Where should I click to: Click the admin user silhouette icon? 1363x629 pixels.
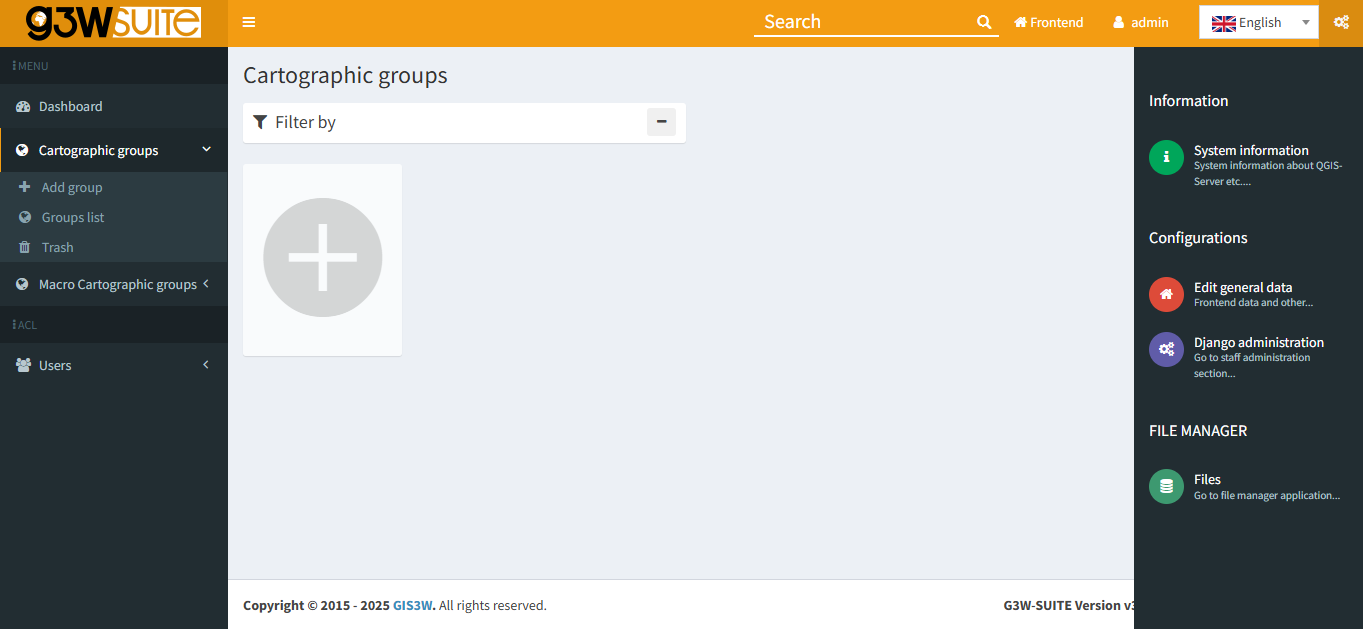click(1119, 22)
